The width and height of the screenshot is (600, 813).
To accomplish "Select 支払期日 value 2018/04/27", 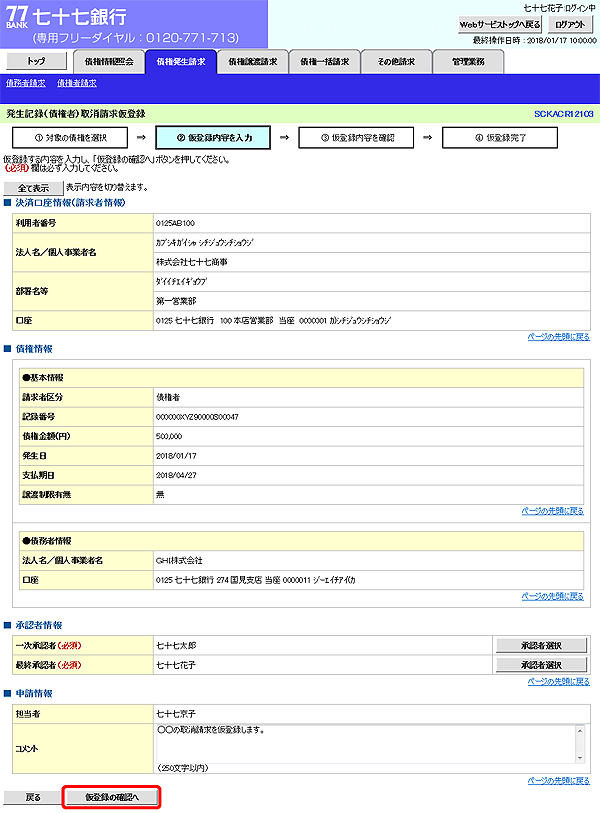I will (x=176, y=475).
